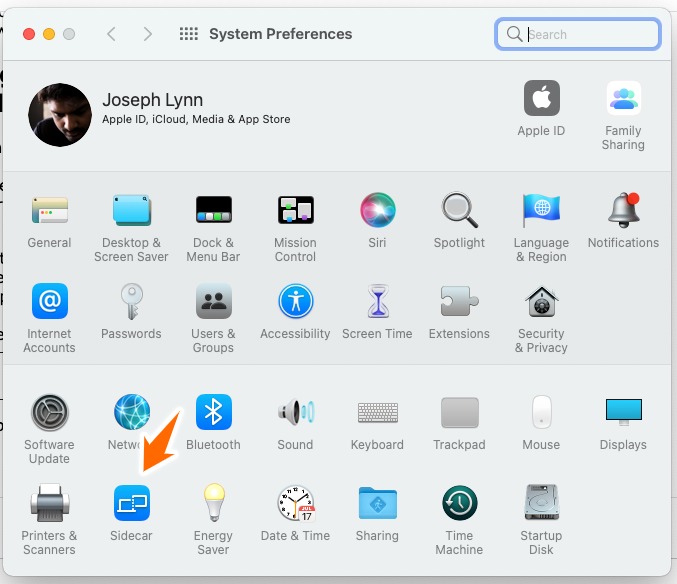Open Displays preferences
This screenshot has height=584, width=677.
coord(623,412)
